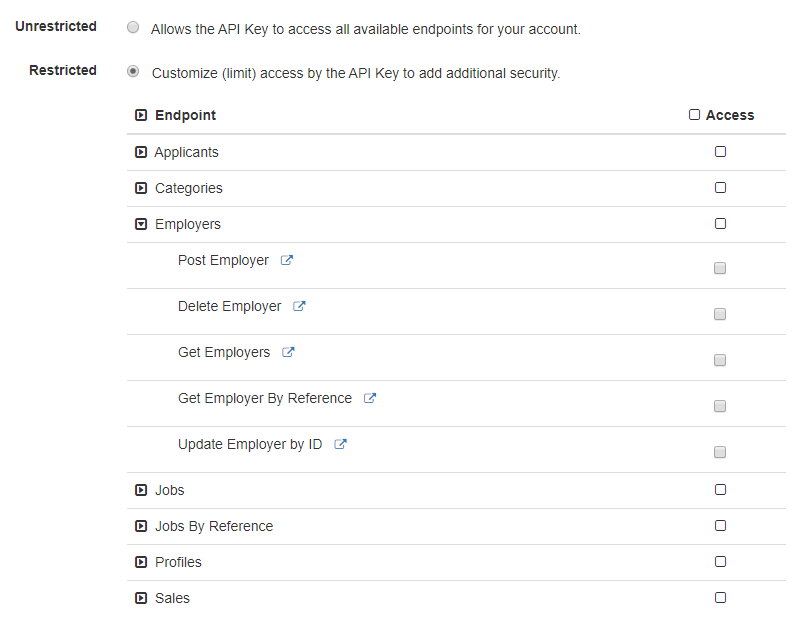Open Update Employer by ID link icon
Screen dimensions: 794x633
click(x=340, y=444)
